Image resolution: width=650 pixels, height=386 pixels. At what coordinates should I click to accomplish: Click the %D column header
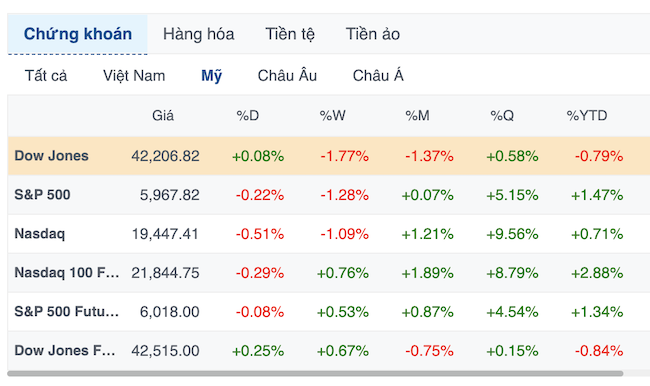[x=247, y=116]
